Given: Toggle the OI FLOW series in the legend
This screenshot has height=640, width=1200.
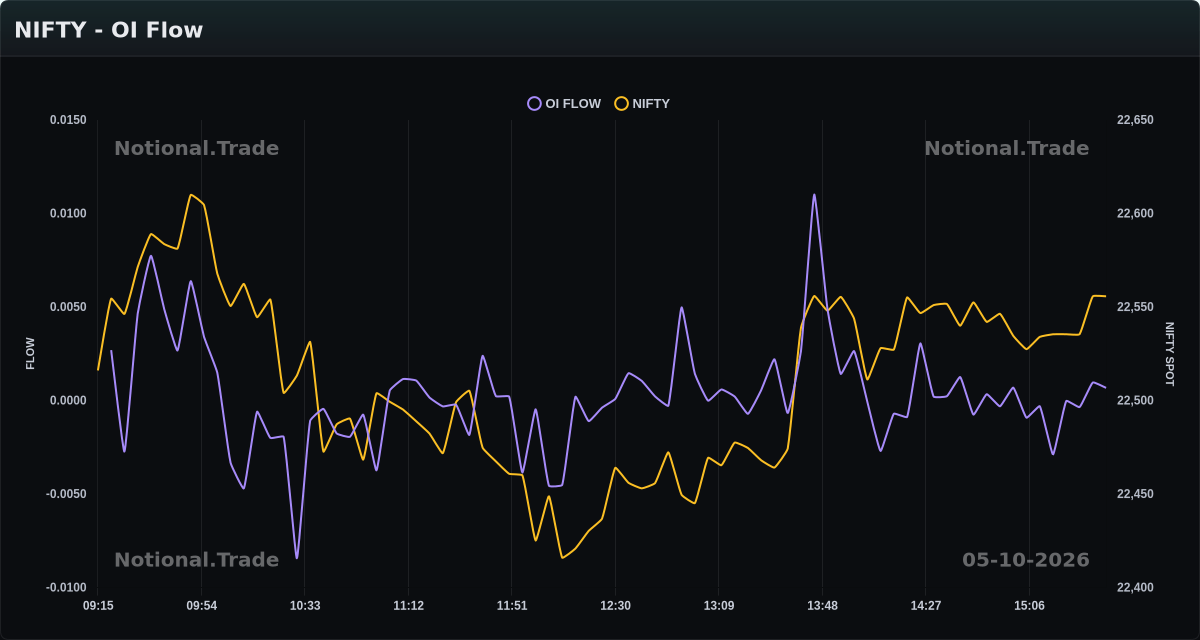Looking at the screenshot, I should tap(564, 104).
